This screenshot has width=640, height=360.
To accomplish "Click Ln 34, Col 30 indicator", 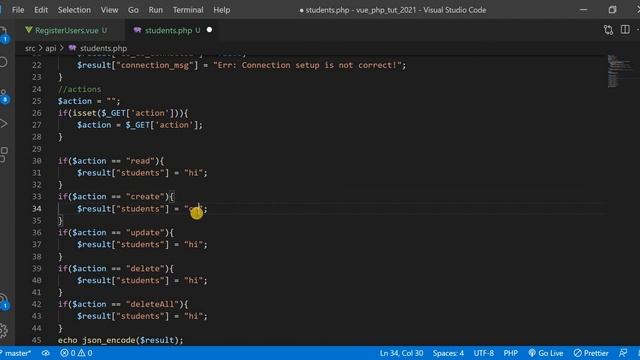I will pyautogui.click(x=401, y=353).
